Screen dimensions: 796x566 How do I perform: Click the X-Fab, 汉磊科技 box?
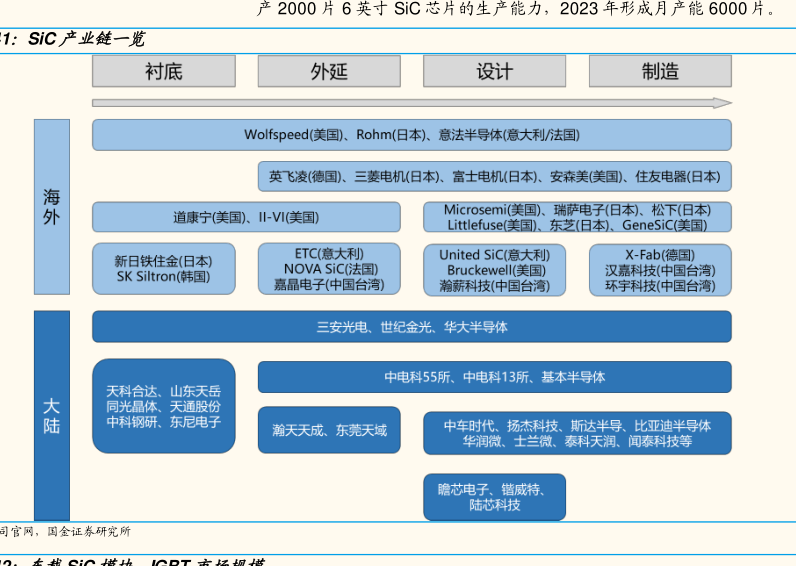coord(660,270)
